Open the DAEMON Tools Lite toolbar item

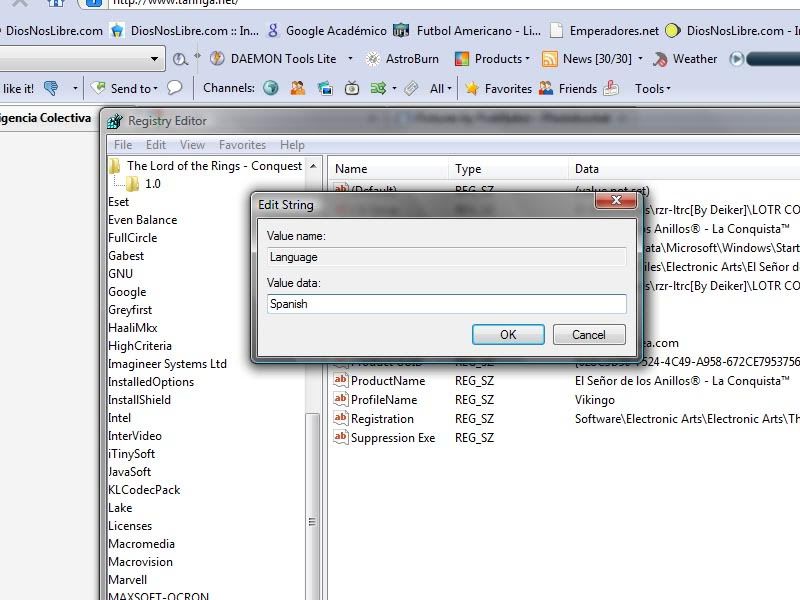coord(274,59)
